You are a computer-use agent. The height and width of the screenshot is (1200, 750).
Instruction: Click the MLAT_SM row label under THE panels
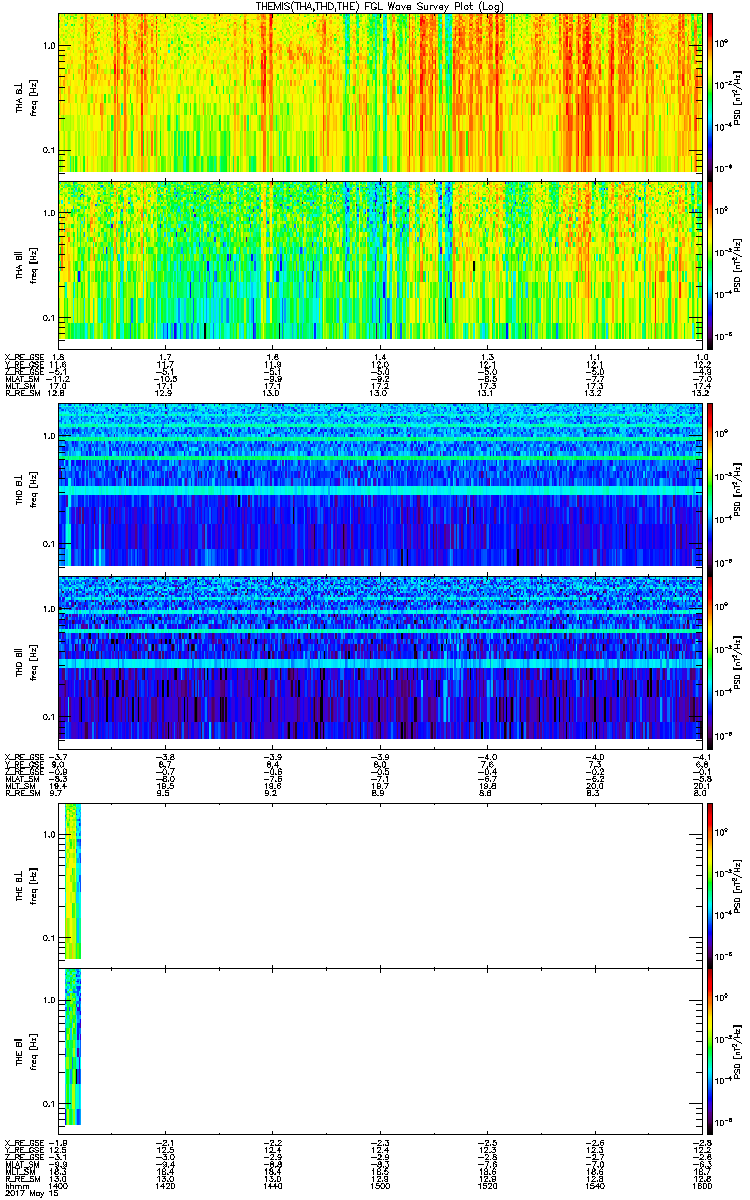click(22, 1166)
